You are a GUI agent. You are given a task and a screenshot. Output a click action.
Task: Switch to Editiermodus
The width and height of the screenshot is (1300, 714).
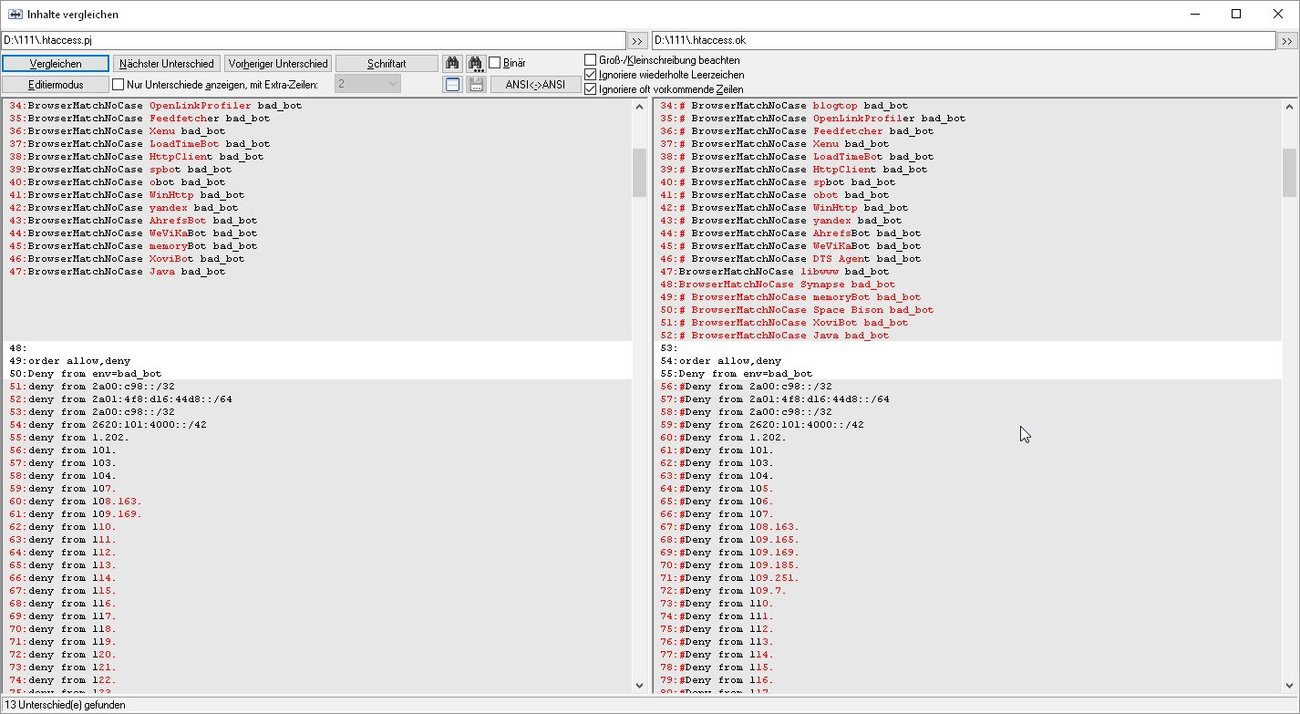[55, 84]
